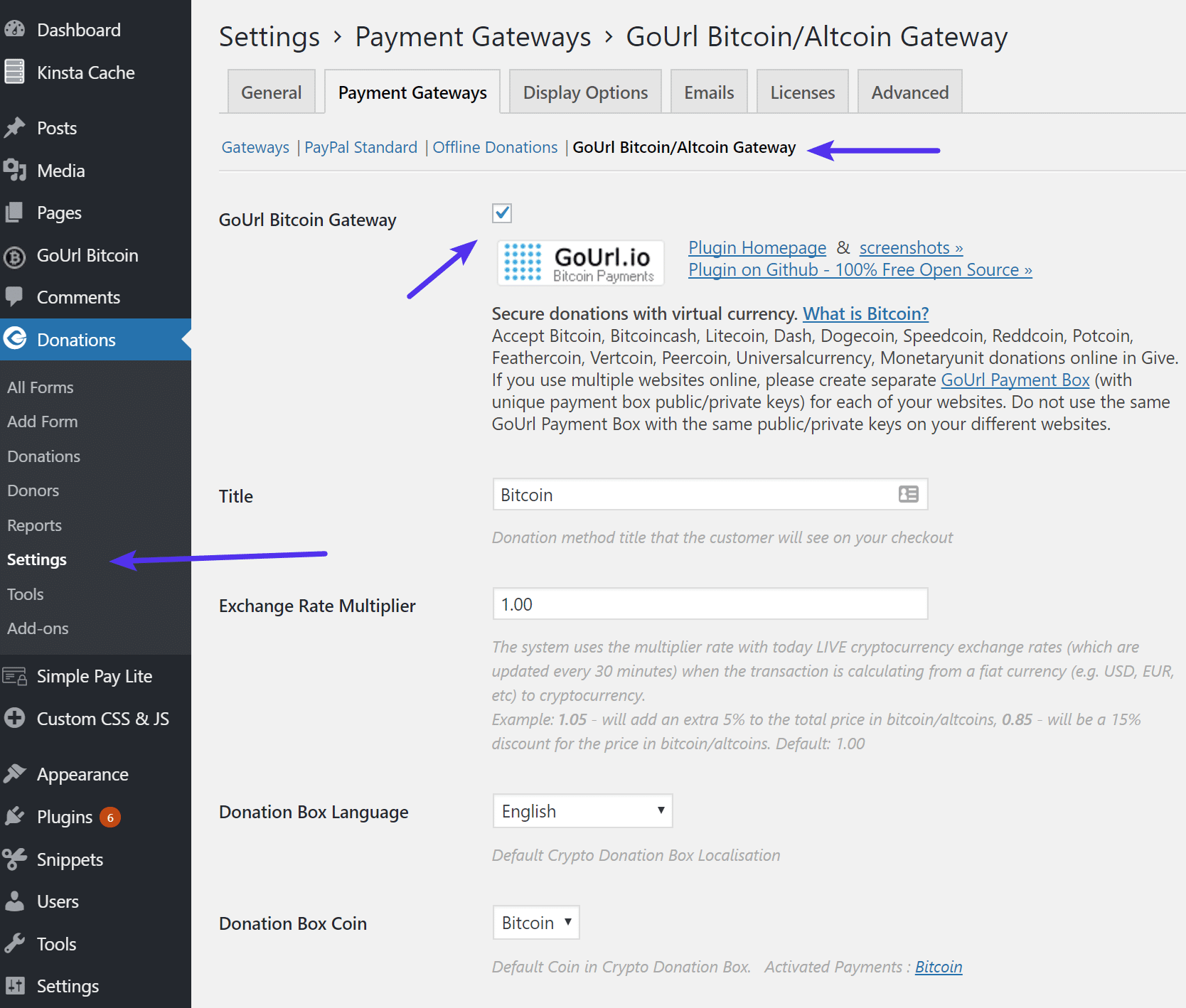1186x1008 pixels.
Task: Open All Forms submenu item
Action: pos(41,387)
